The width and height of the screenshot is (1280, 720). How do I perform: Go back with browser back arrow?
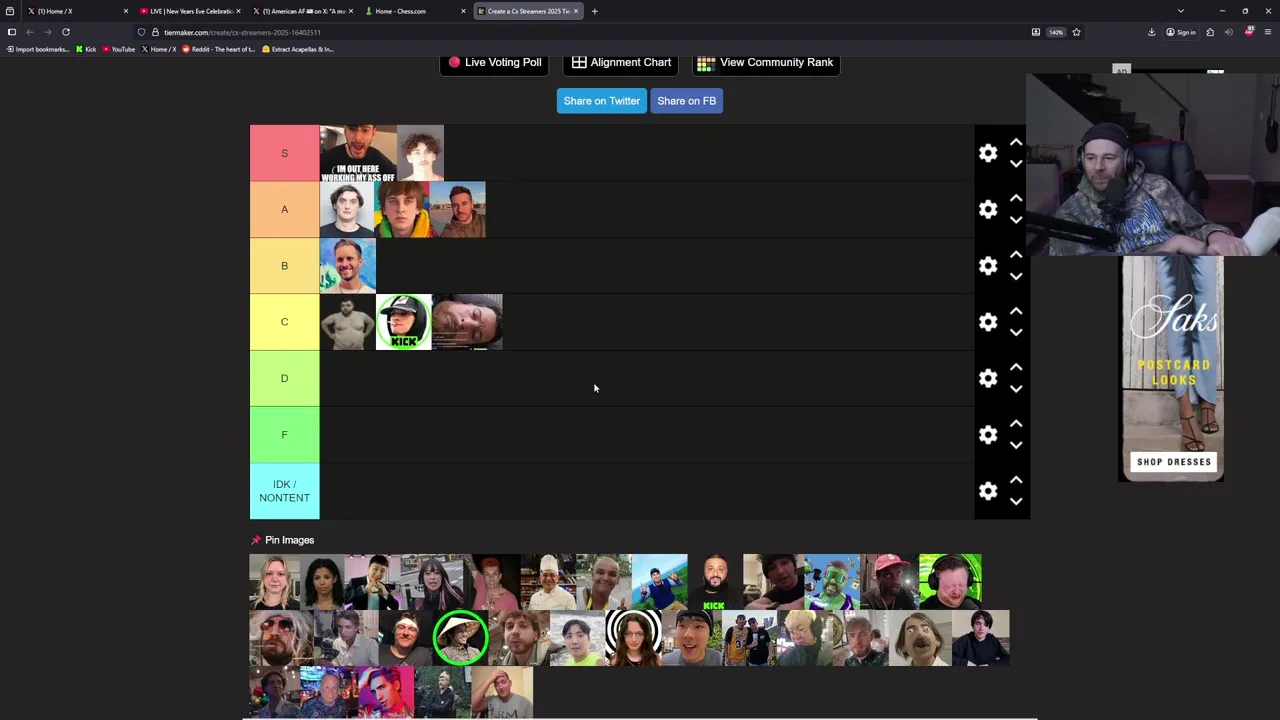[x=30, y=32]
